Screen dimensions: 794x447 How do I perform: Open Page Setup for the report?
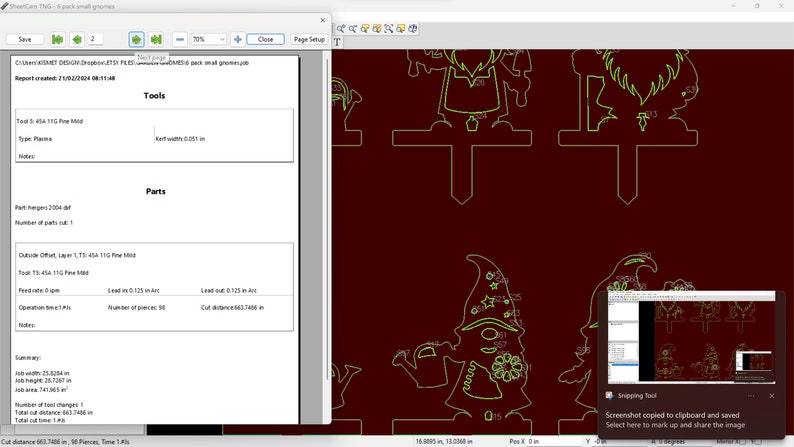[x=309, y=39]
